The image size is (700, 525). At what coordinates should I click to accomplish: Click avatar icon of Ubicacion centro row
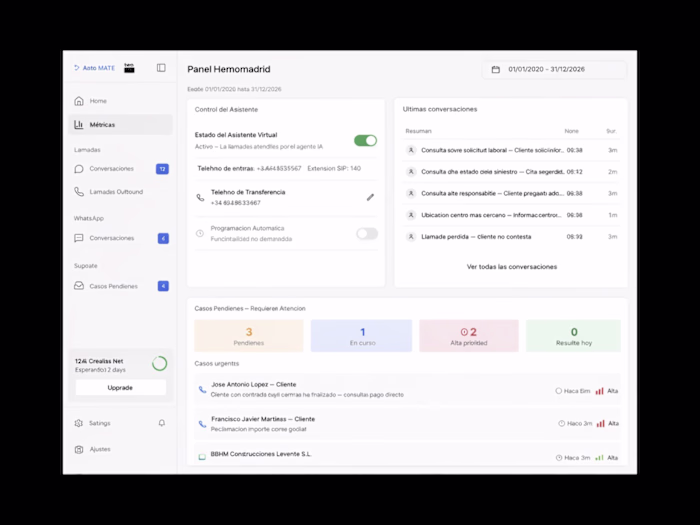[411, 215]
